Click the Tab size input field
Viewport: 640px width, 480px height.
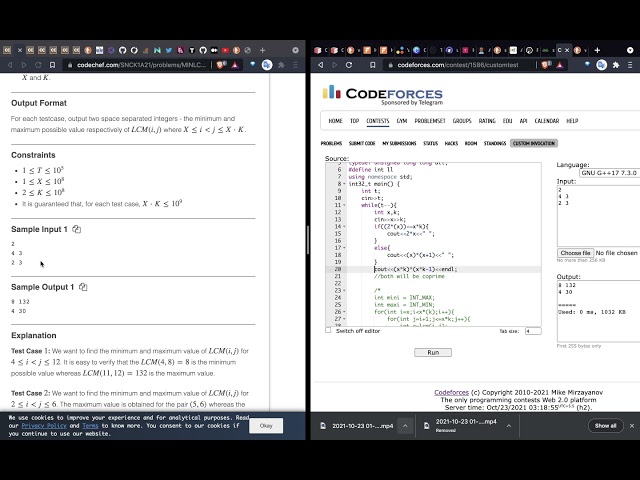pos(533,331)
